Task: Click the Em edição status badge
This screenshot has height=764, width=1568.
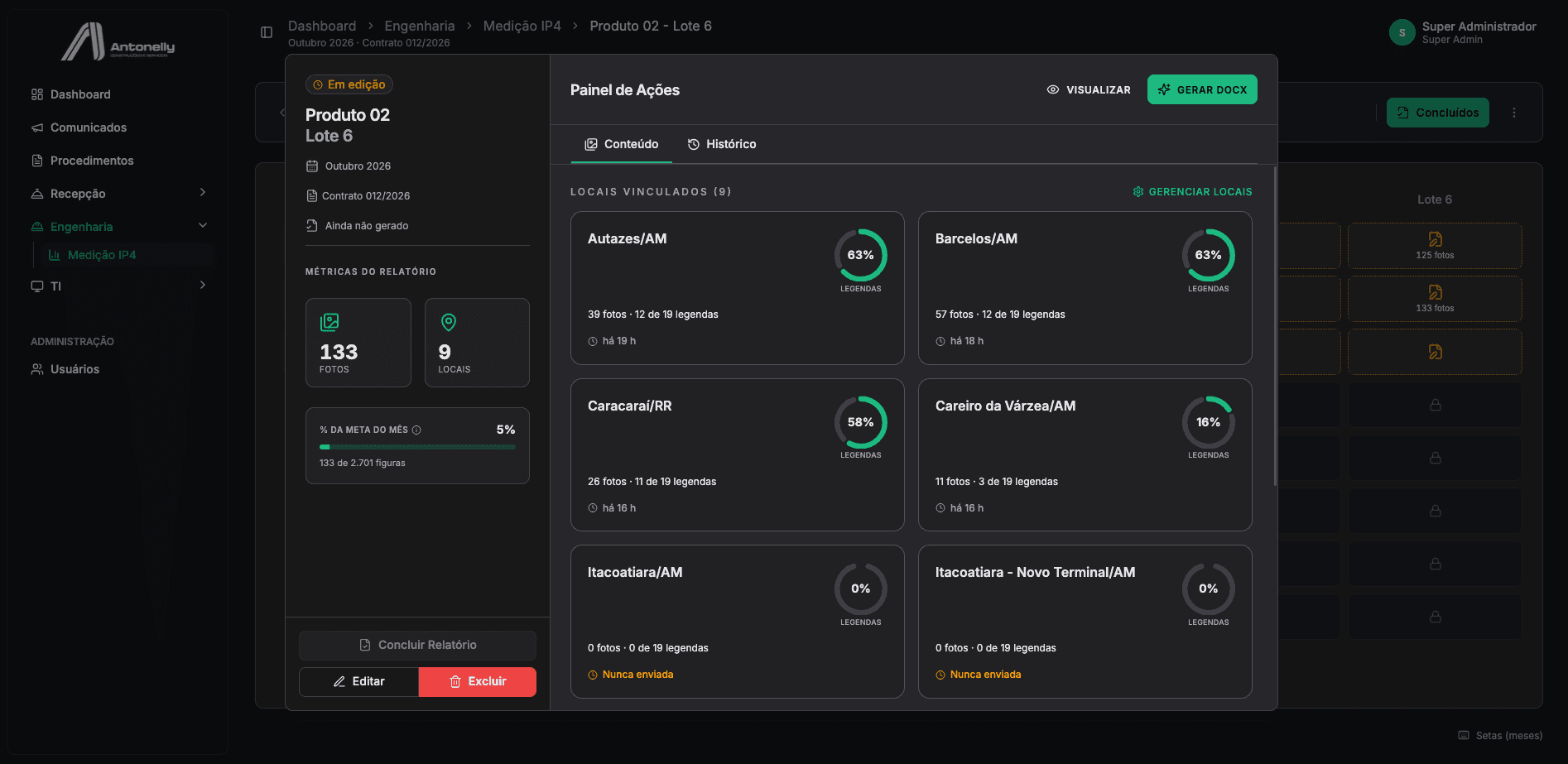Action: [x=349, y=84]
